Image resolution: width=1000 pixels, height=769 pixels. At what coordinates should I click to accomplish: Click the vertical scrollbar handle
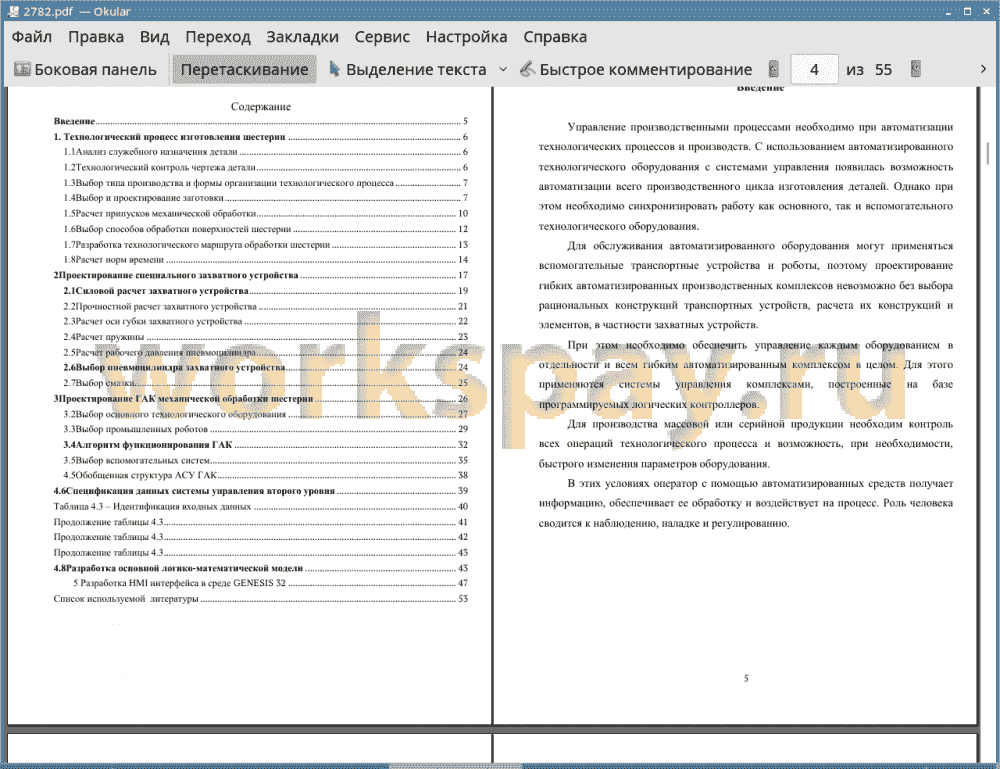pos(988,153)
